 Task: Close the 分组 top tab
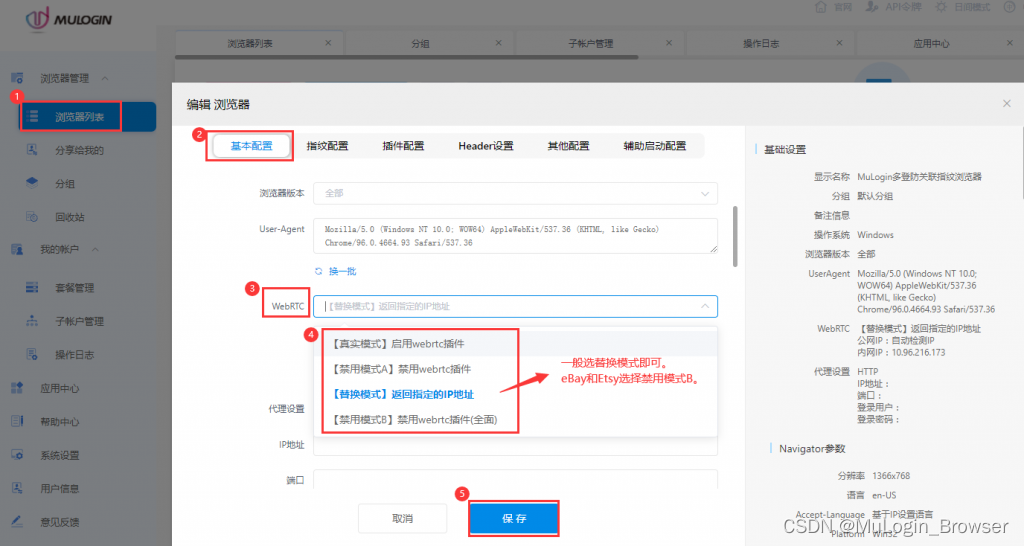click(x=499, y=42)
